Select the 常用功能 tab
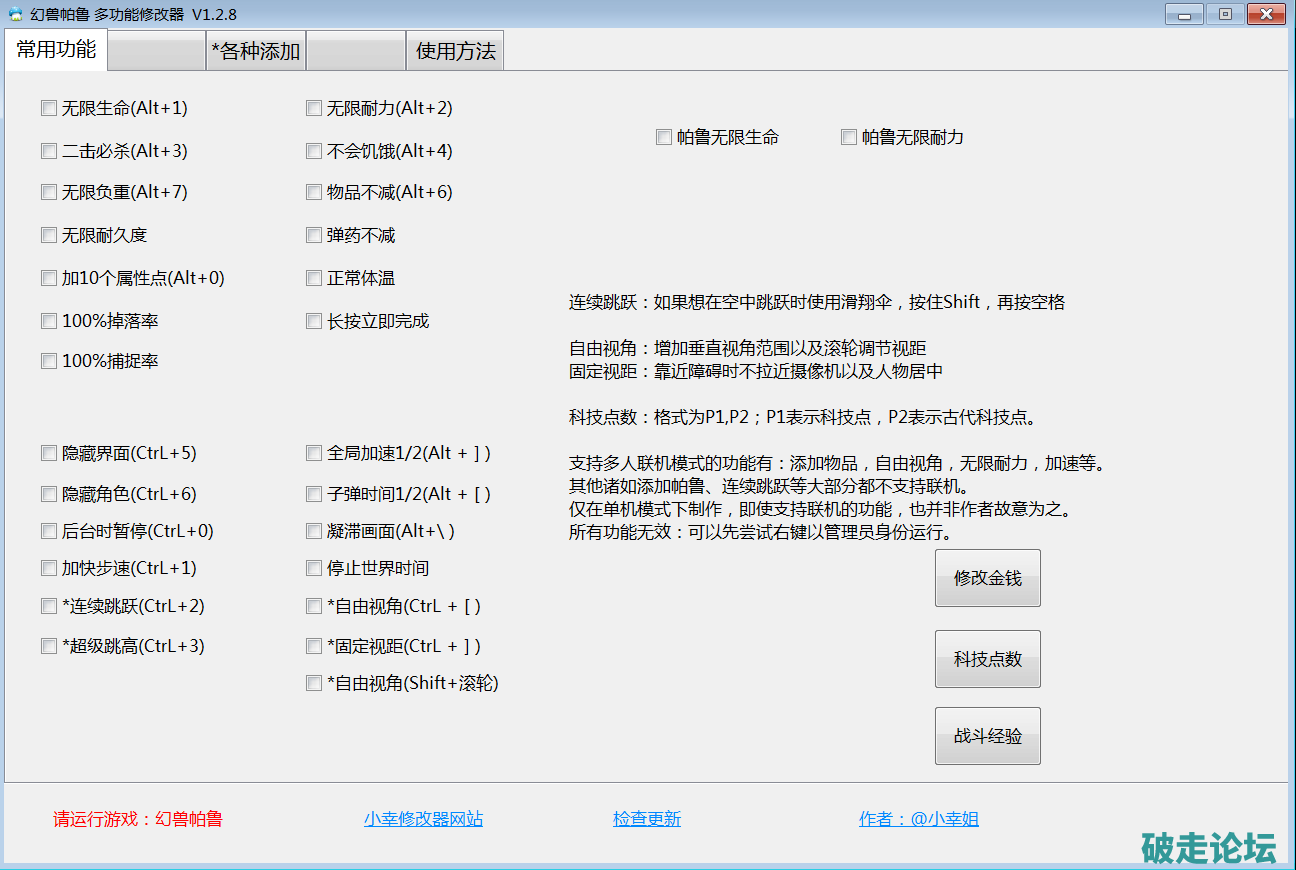1296x870 pixels. pos(56,50)
